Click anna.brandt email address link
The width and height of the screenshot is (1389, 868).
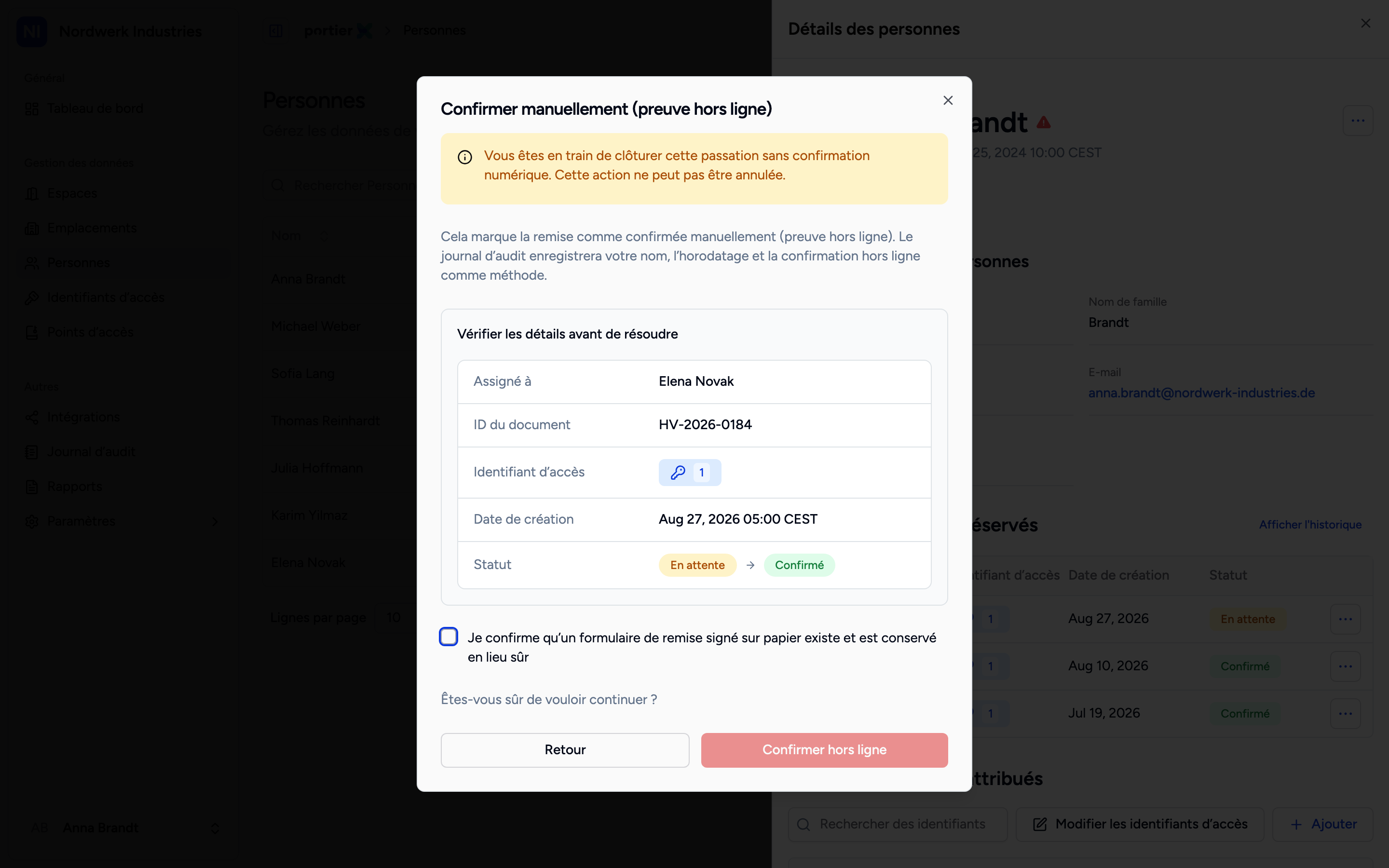pos(1201,393)
